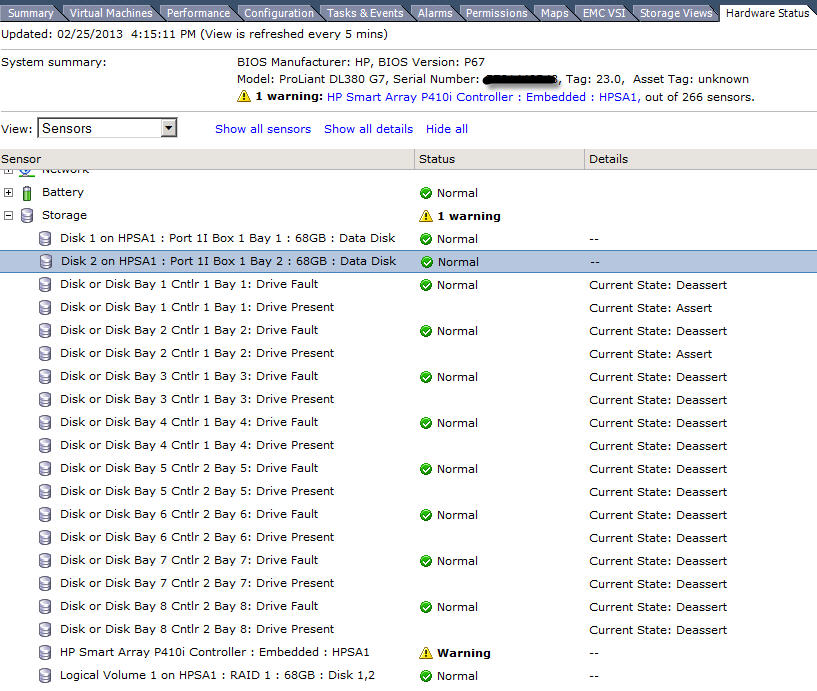Click the disk icon beside Bay 2 Drive Fault
Image resolution: width=817 pixels, height=691 pixels.
pos(45,330)
